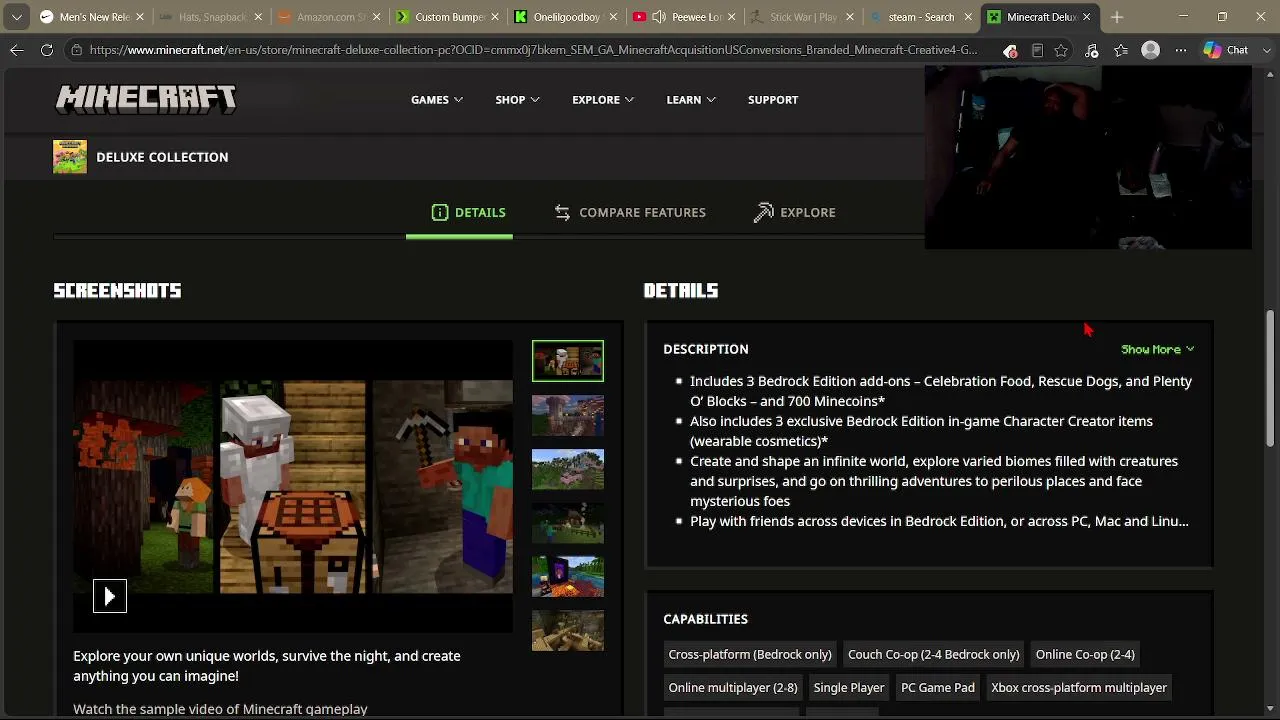Click the Explore pickaxe icon
Viewport: 1280px width, 720px height.
(764, 212)
